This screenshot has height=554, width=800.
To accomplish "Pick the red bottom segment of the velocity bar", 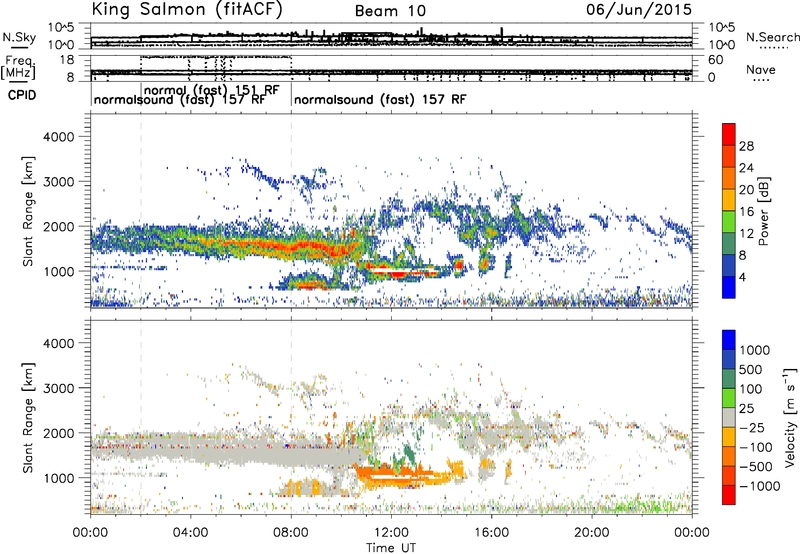I will point(729,495).
